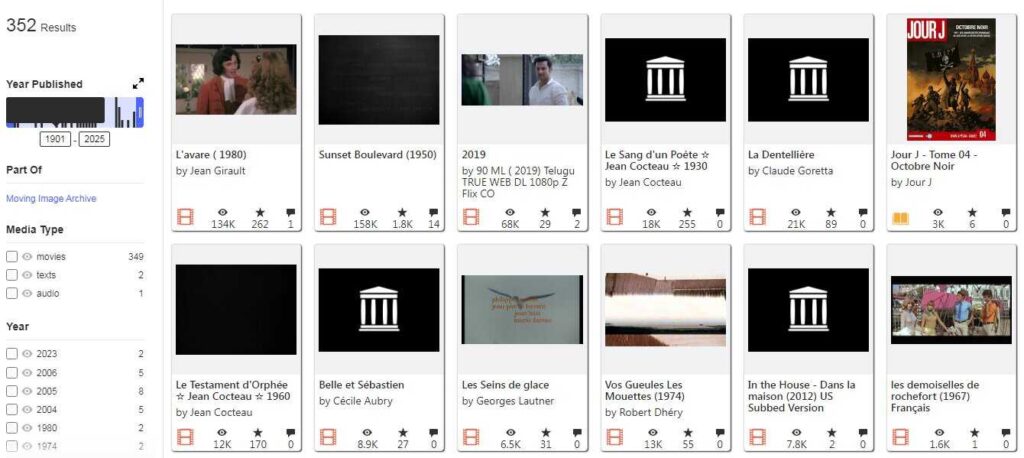Check the 1980 year filter

[12, 428]
